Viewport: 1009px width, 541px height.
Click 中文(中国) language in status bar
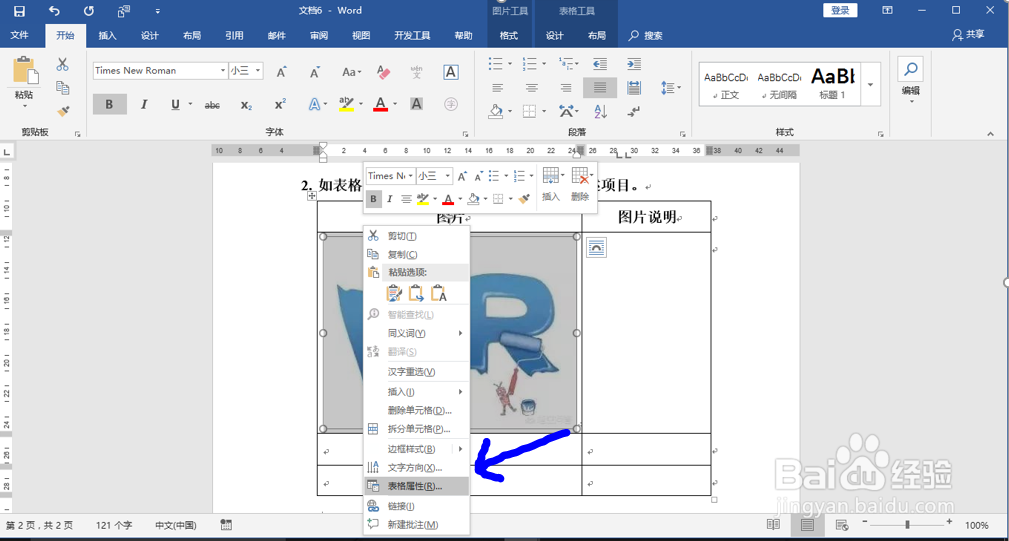click(x=176, y=526)
